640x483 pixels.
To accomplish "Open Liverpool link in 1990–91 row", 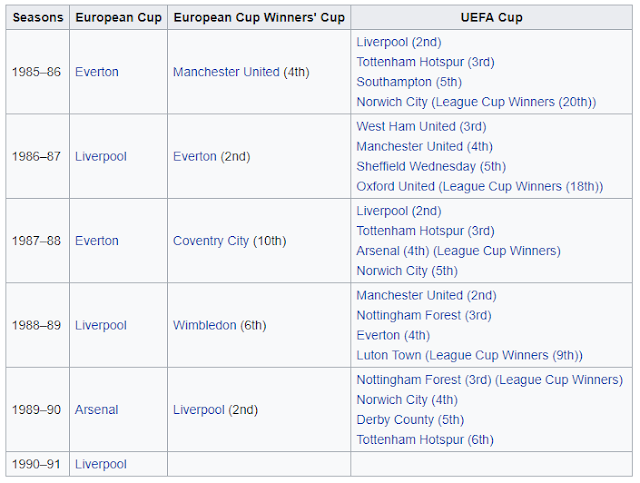I will point(101,464).
